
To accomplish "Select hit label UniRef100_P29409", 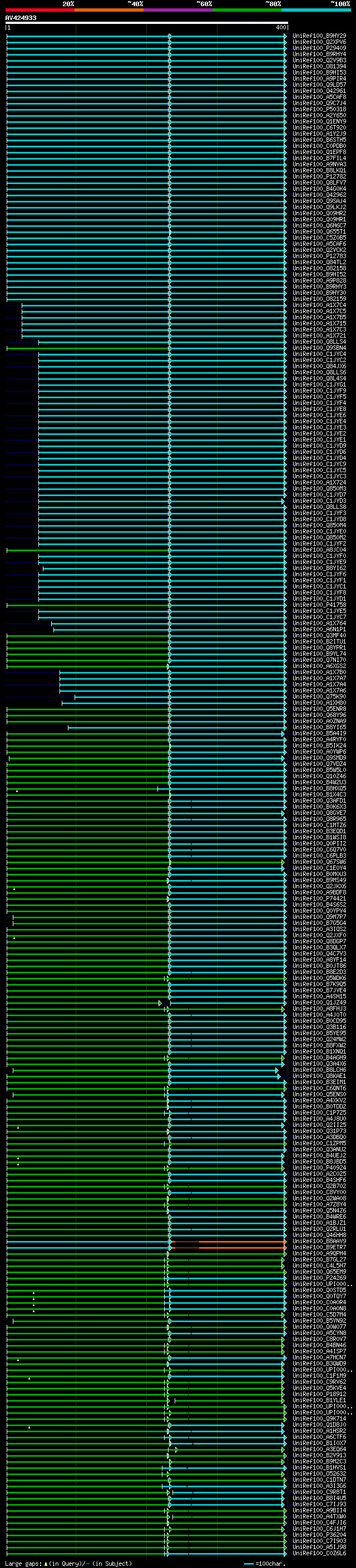I will [319, 48].
